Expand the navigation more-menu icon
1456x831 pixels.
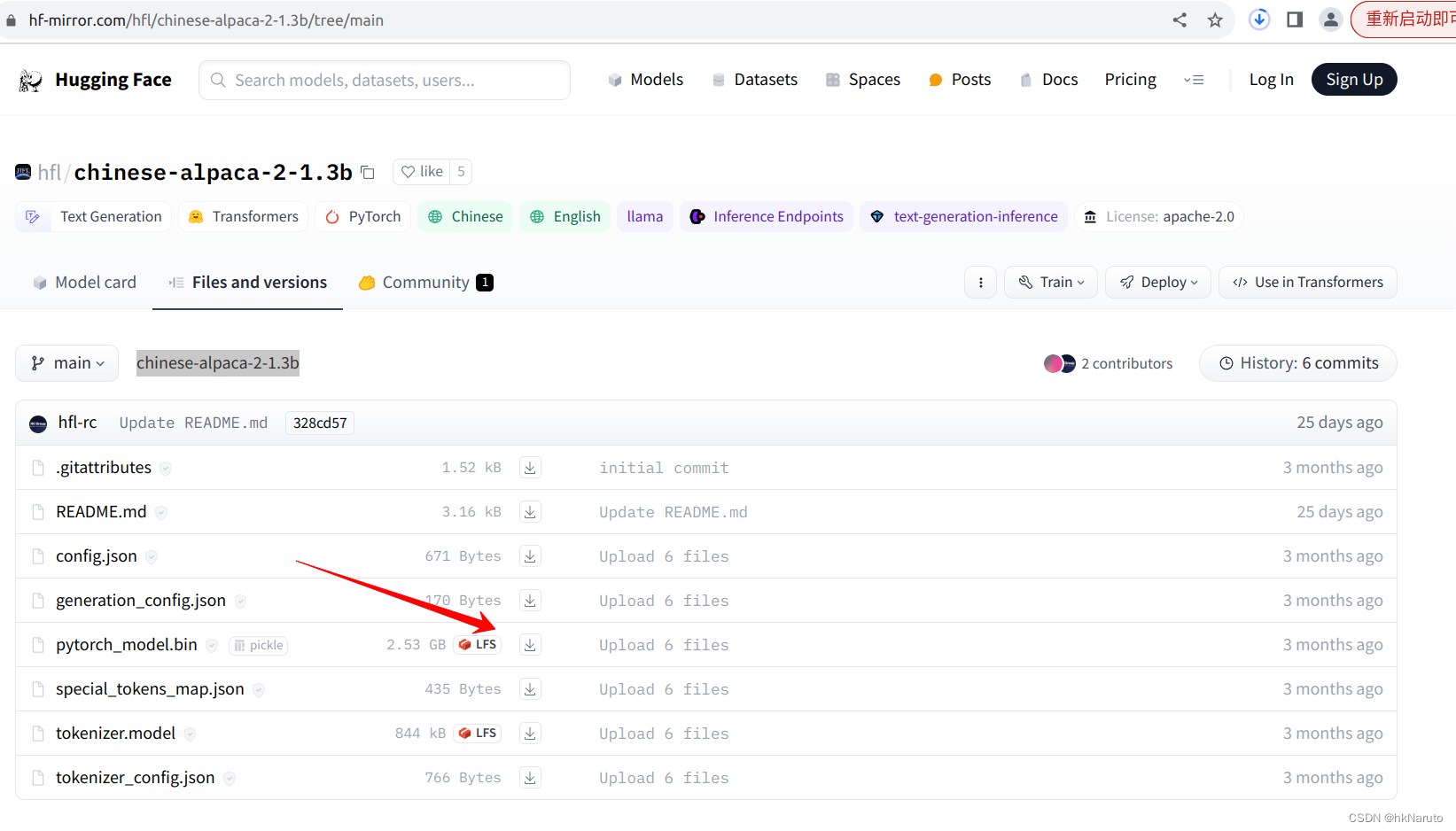coord(1194,80)
